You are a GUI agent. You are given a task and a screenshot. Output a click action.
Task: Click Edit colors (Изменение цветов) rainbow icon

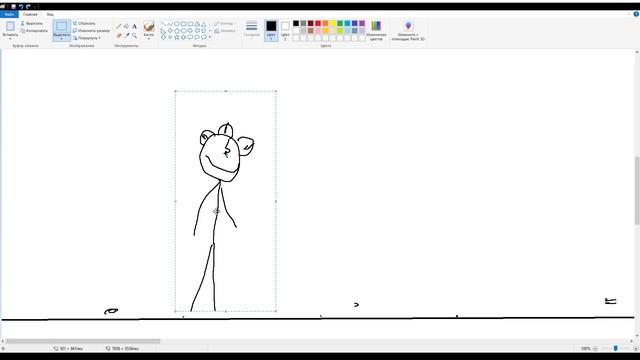[x=376, y=26]
